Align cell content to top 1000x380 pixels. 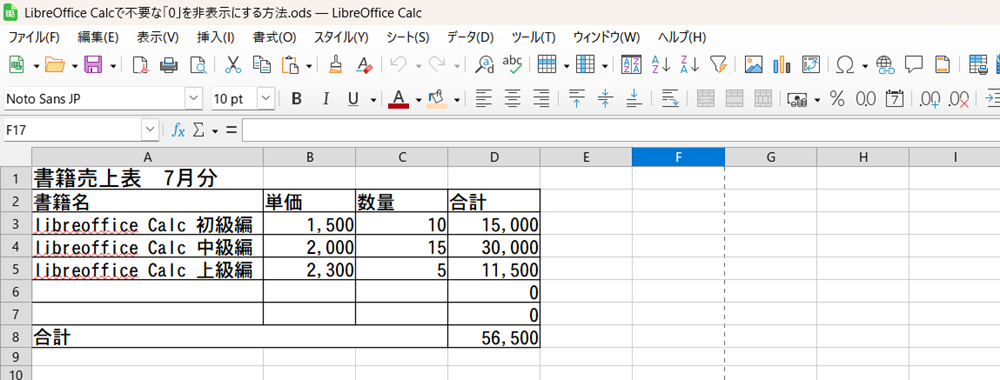click(x=577, y=99)
